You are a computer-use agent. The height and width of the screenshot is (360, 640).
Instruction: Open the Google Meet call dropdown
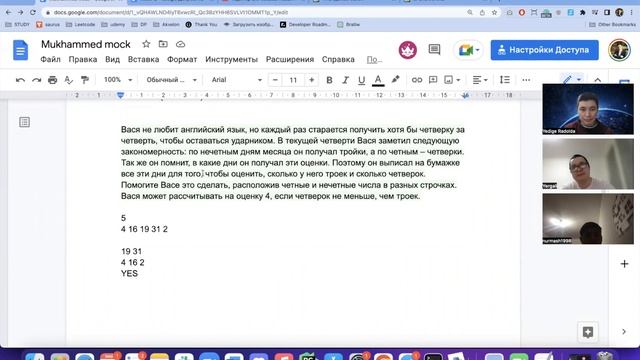pos(468,50)
